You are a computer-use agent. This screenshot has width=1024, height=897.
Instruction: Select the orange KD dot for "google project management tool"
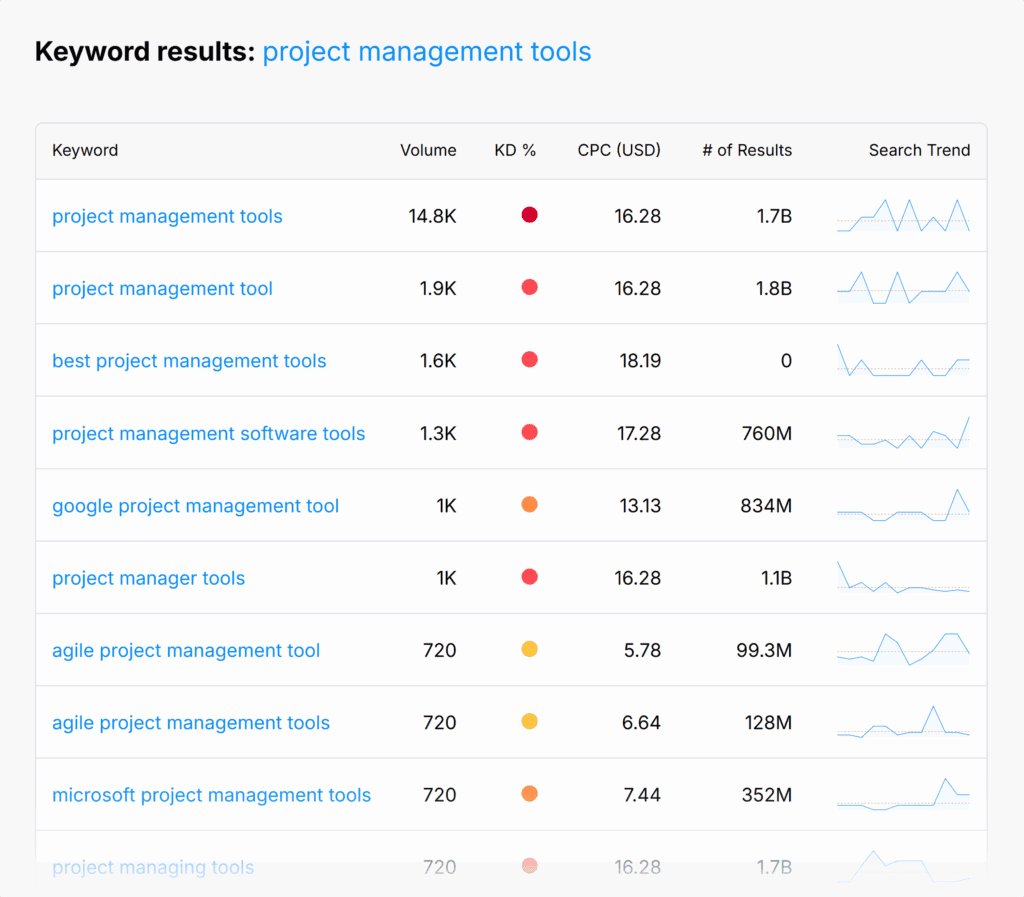pyautogui.click(x=529, y=504)
